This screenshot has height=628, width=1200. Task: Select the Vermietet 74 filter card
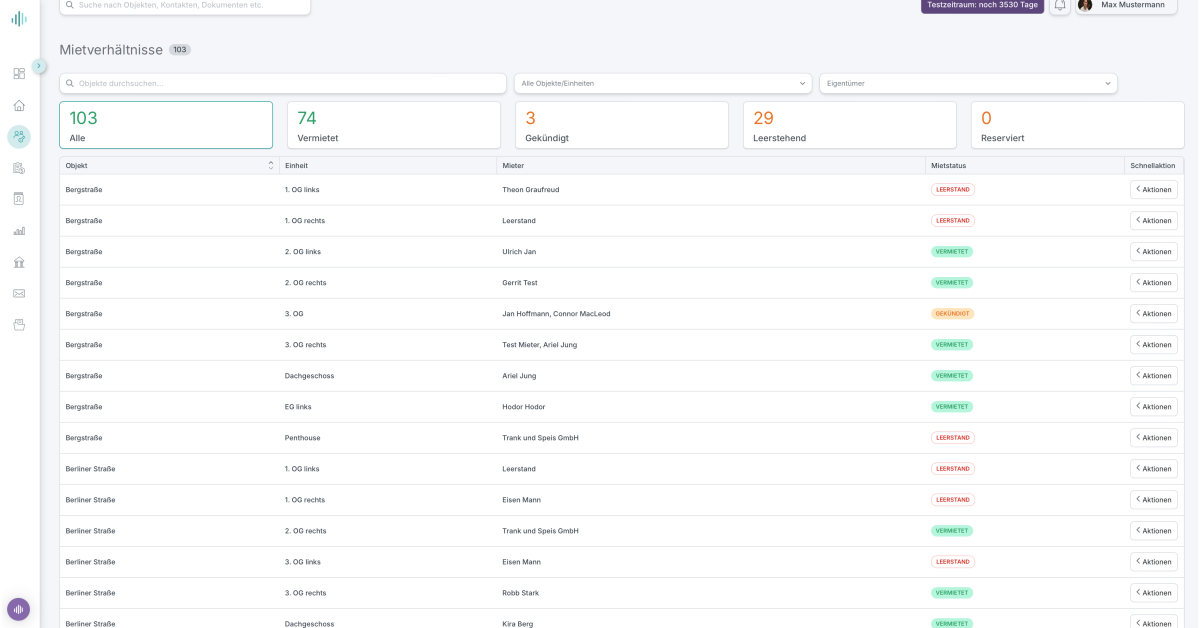394,125
